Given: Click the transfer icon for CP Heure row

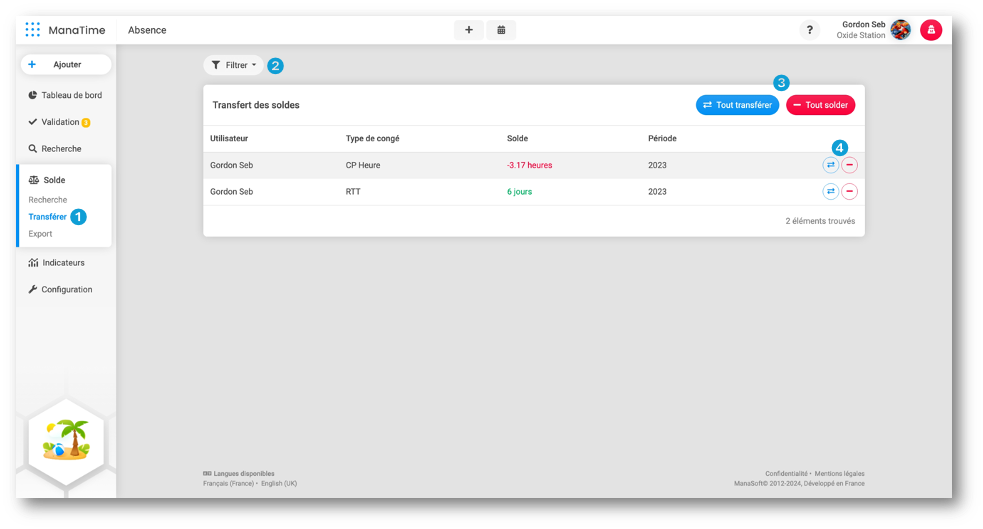Looking at the screenshot, I should [x=830, y=165].
